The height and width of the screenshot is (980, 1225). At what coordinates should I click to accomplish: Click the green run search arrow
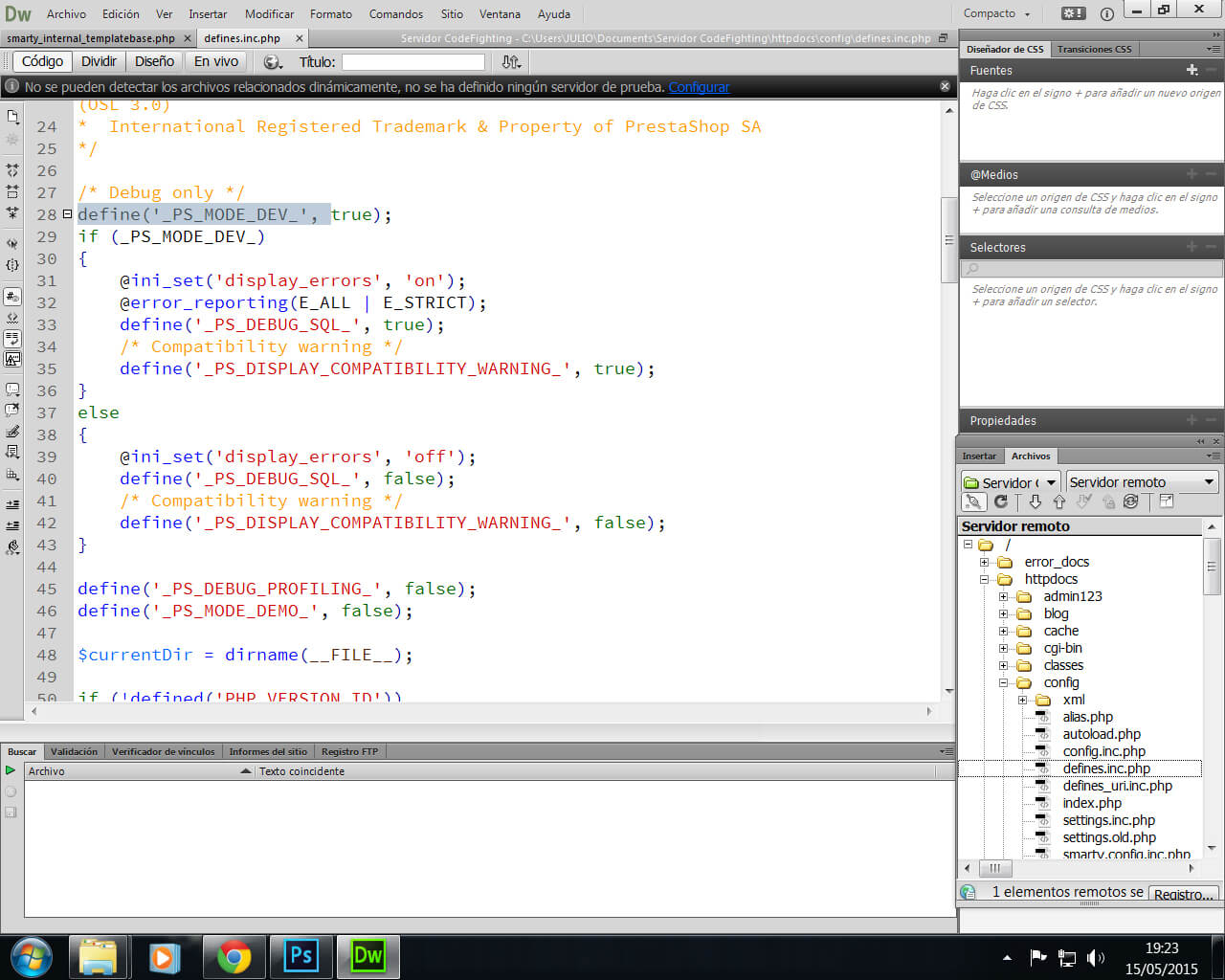tap(11, 770)
